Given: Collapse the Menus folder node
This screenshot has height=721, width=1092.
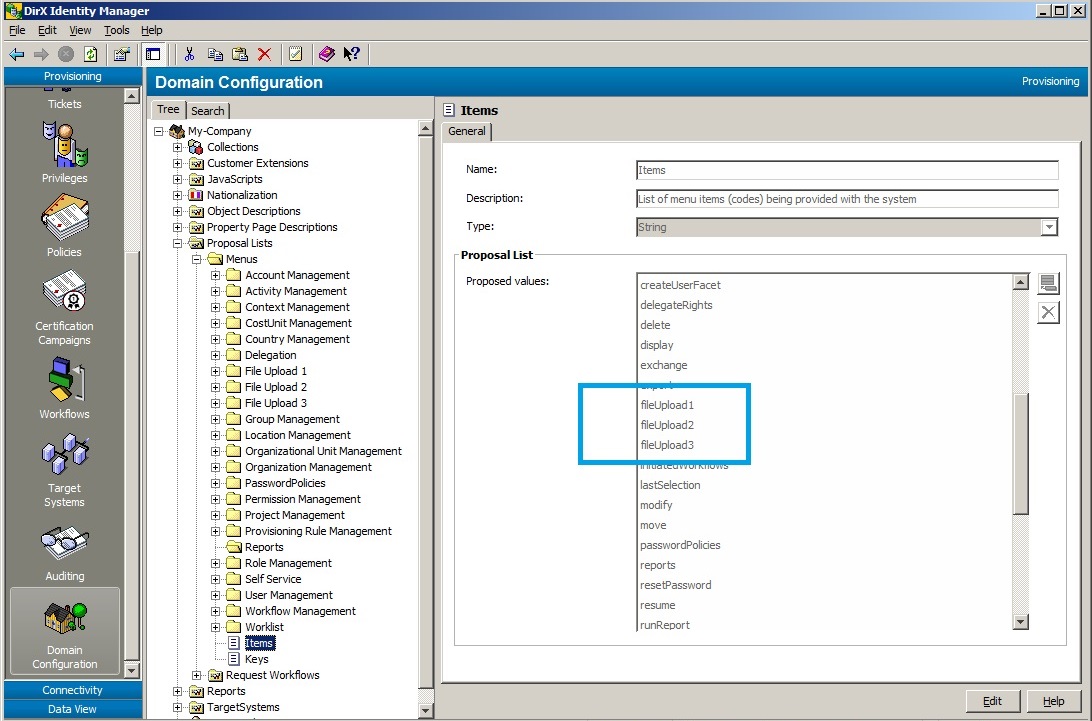Looking at the screenshot, I should [197, 259].
